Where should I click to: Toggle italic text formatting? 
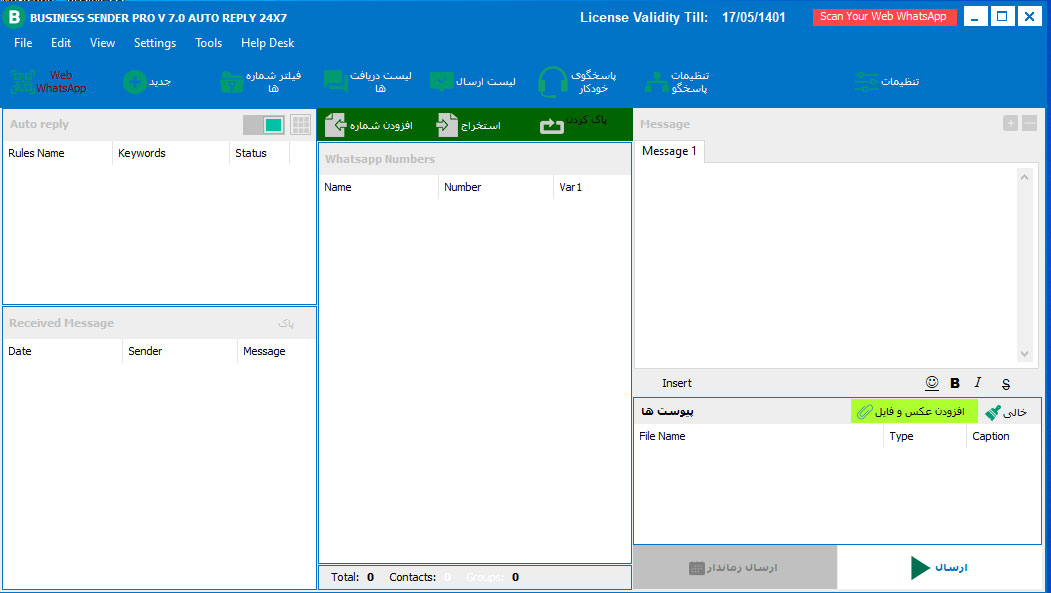click(978, 383)
